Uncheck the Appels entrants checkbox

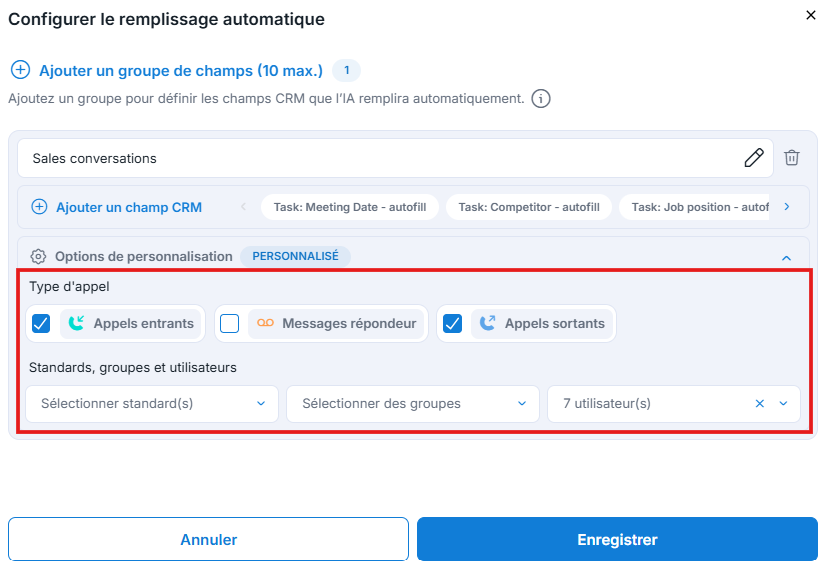[41, 324]
